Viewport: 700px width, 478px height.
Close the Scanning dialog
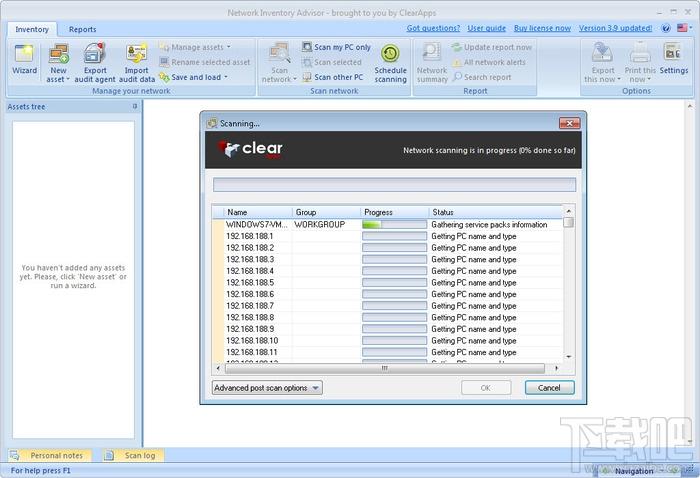(x=569, y=123)
